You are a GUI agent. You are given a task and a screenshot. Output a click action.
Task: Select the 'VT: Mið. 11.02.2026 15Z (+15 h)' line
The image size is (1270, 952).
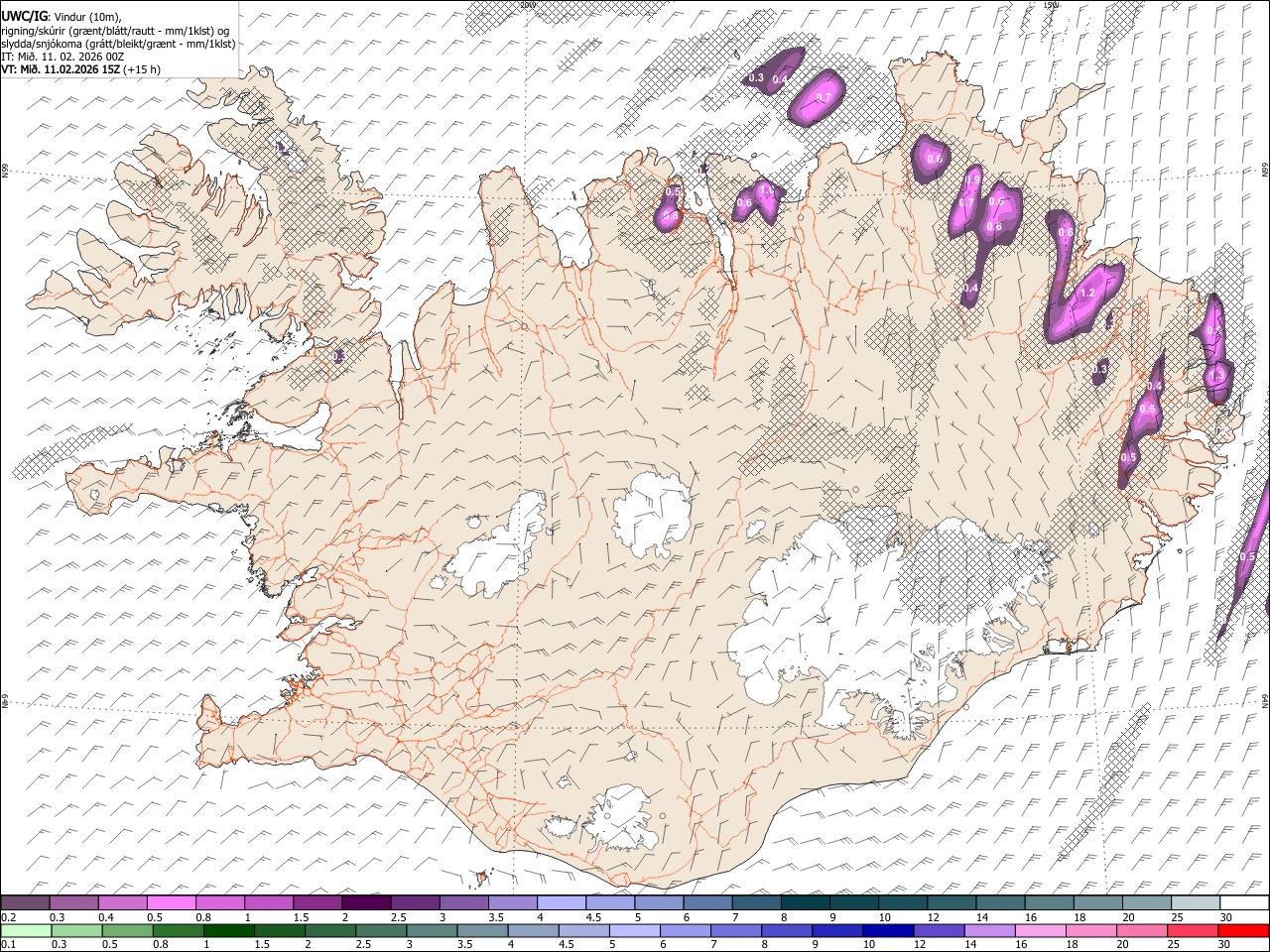[81, 69]
